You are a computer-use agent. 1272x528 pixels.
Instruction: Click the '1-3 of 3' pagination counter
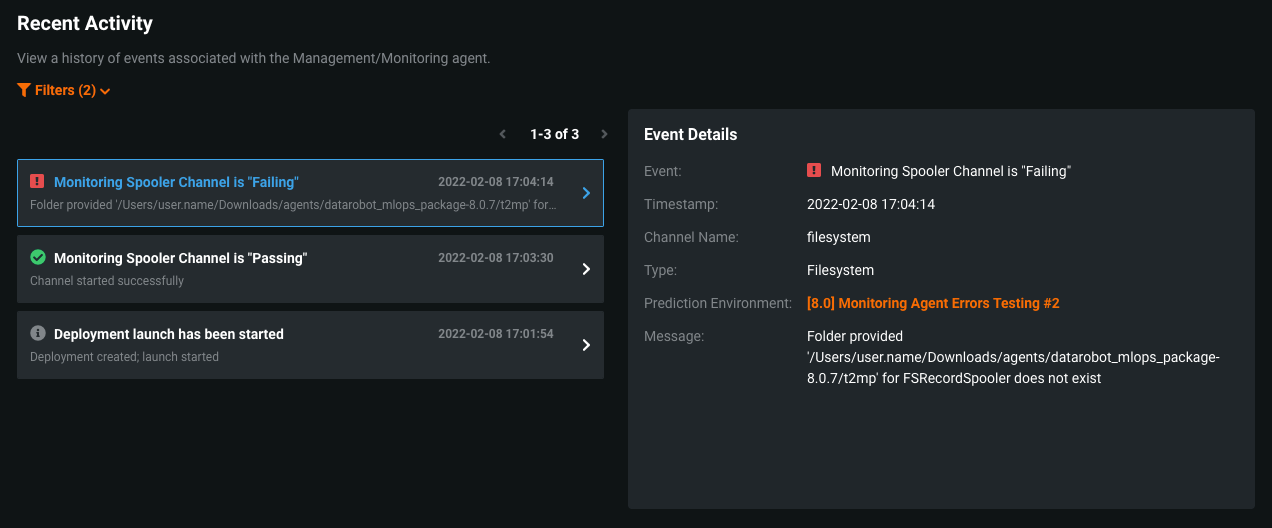point(554,134)
